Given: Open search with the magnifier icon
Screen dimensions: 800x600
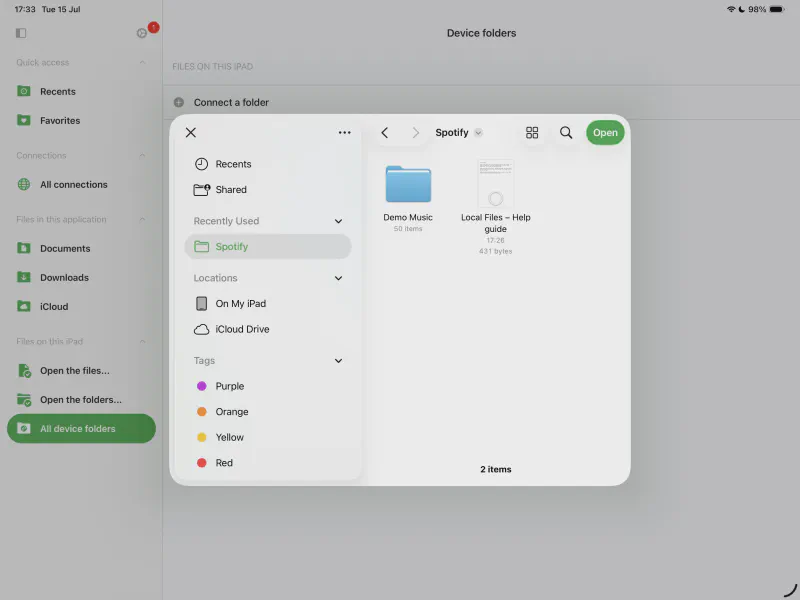Looking at the screenshot, I should [566, 133].
